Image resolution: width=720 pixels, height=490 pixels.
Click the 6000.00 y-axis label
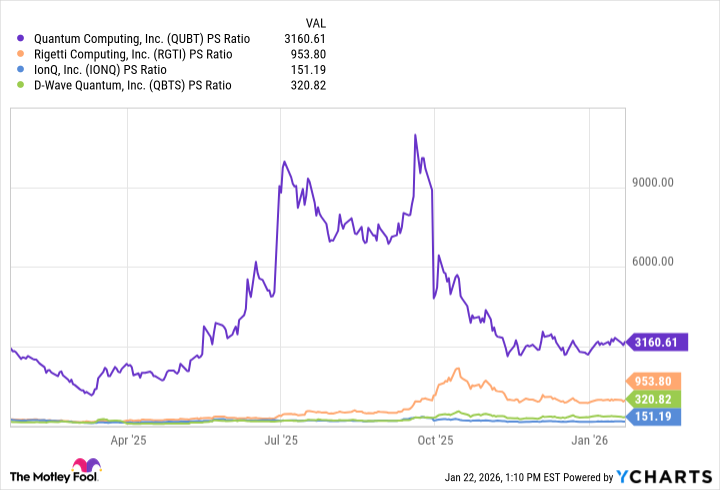652,261
